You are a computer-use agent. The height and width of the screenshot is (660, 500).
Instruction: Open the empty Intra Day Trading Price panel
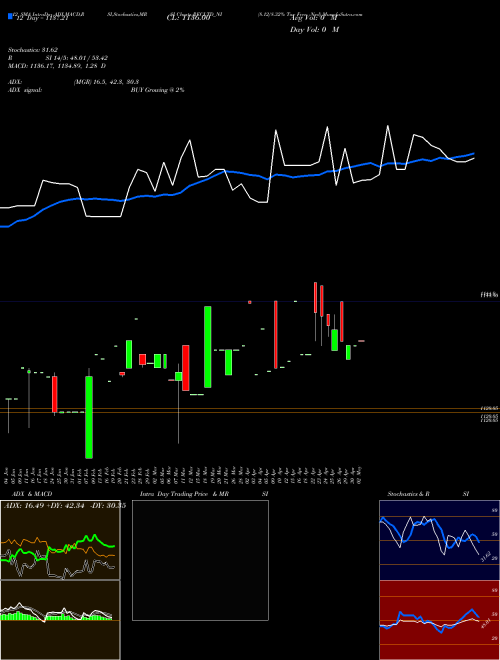200,560
